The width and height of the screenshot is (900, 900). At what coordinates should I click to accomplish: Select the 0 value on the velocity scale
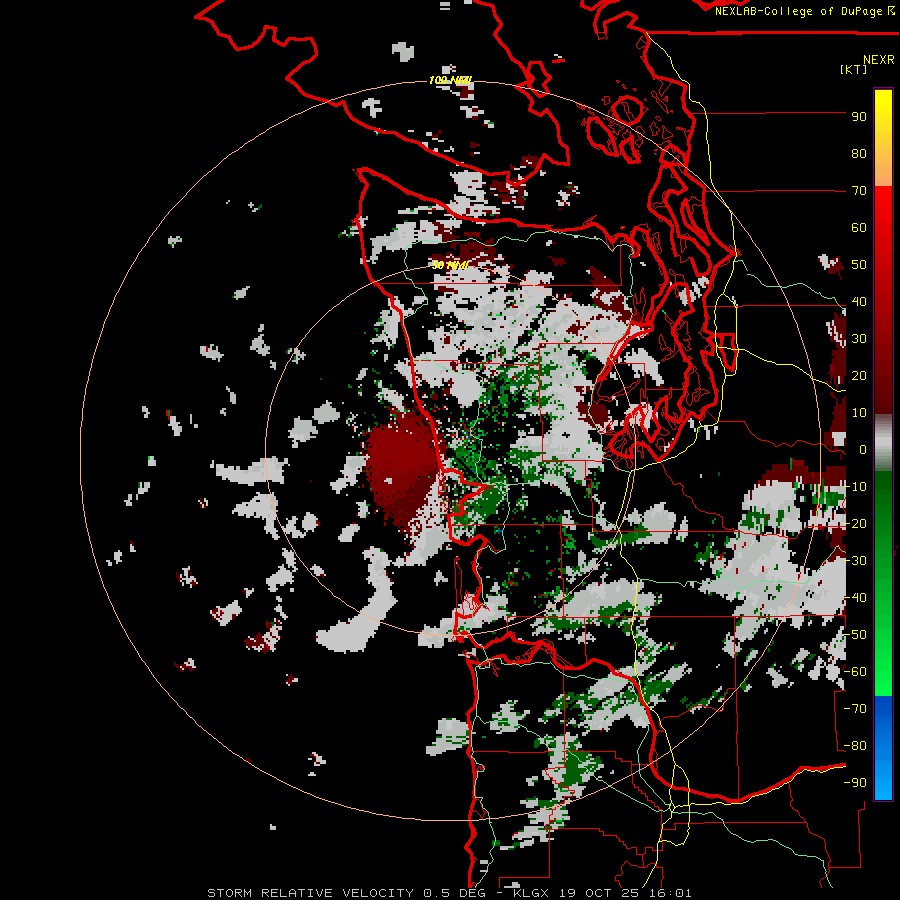[x=863, y=450]
